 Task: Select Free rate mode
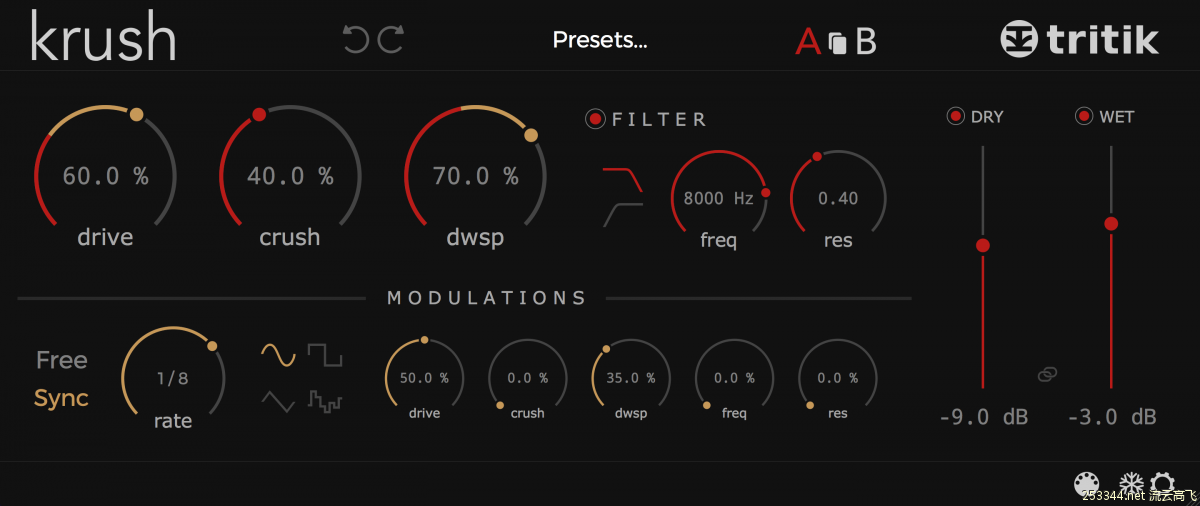coord(62,360)
